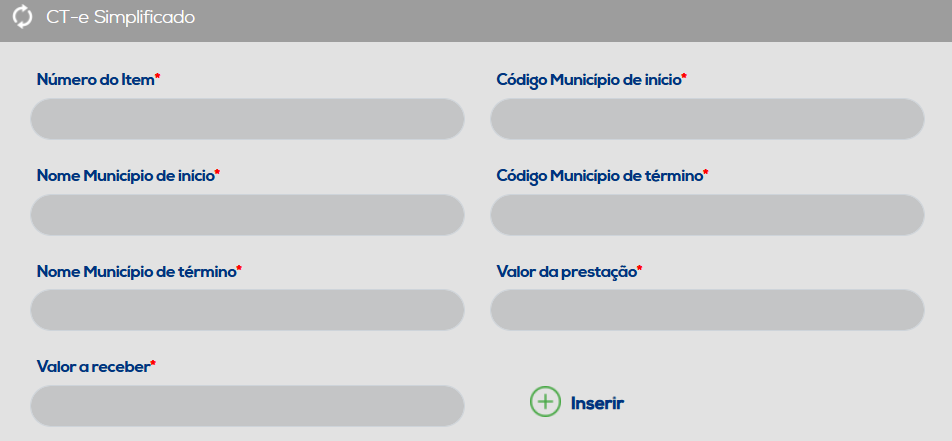Select the CT-e Simplificado header title
Viewport: 952px width, 441px height.
[121, 18]
